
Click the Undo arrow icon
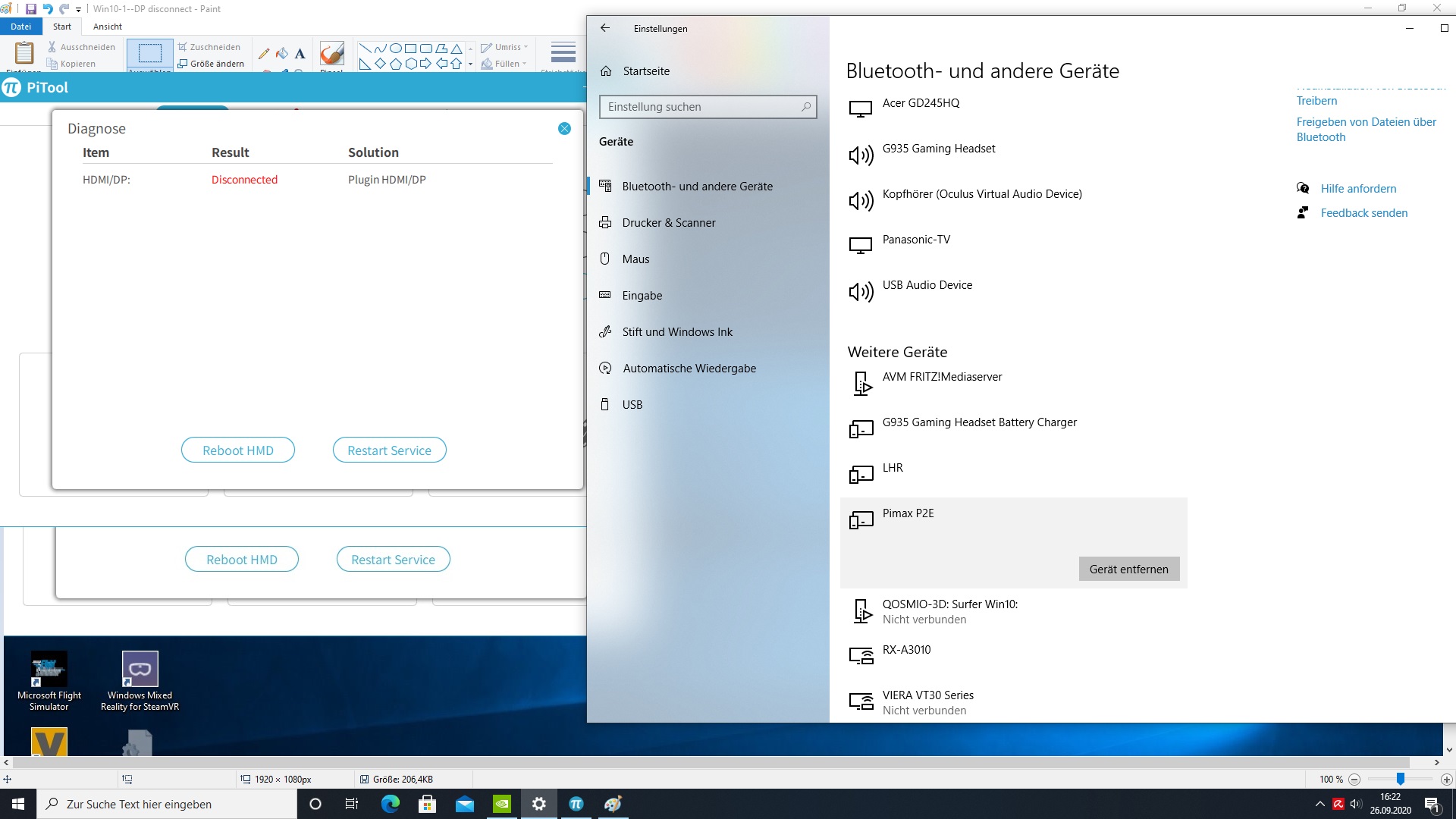click(x=48, y=9)
